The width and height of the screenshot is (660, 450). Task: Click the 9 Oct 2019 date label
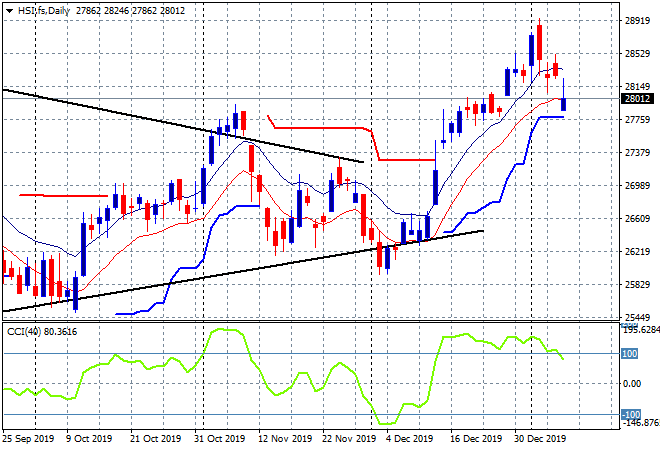(89, 439)
